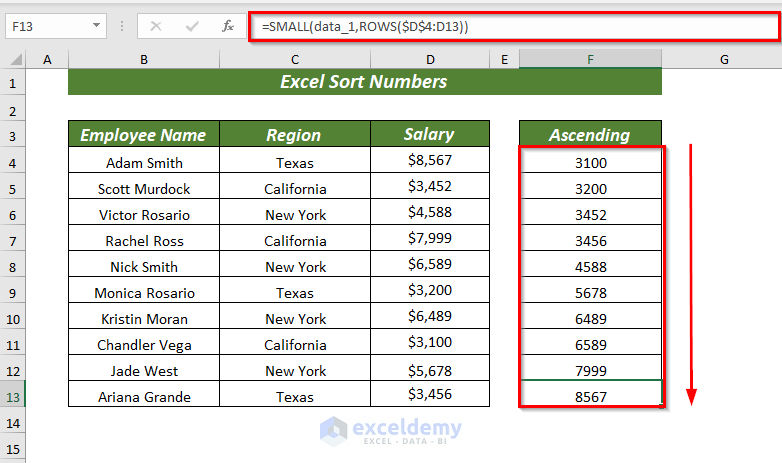Click the Ascending header cell
The width and height of the screenshot is (782, 463).
(590, 134)
